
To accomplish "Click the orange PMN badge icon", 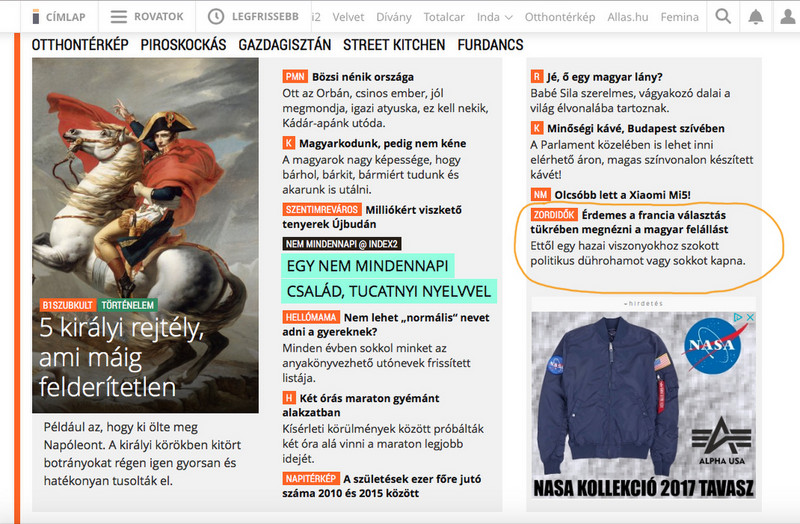I will click(x=295, y=77).
